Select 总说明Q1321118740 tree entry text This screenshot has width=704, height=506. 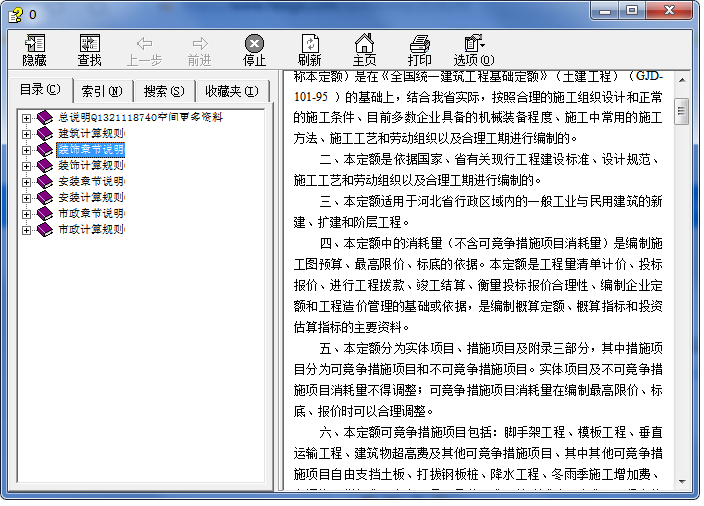click(x=141, y=118)
